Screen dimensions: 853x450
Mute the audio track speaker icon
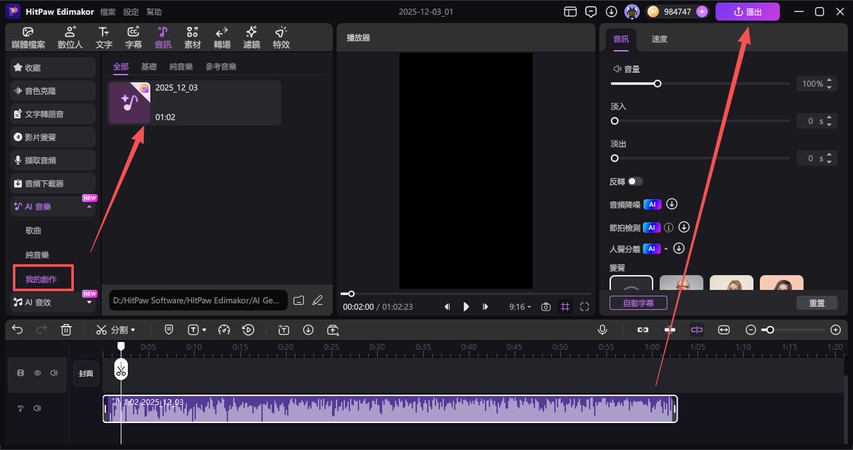(x=37, y=408)
